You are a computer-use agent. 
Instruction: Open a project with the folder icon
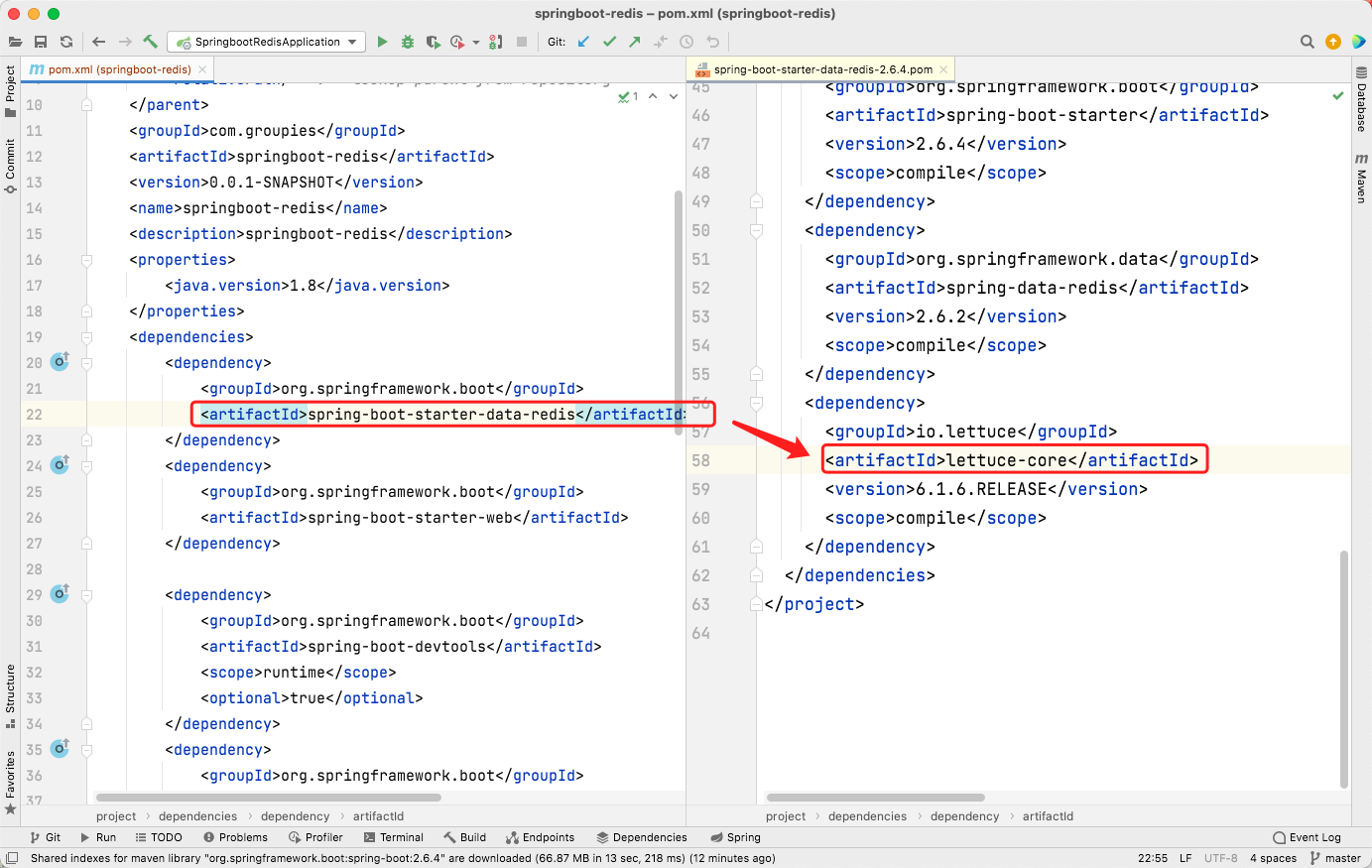15,42
